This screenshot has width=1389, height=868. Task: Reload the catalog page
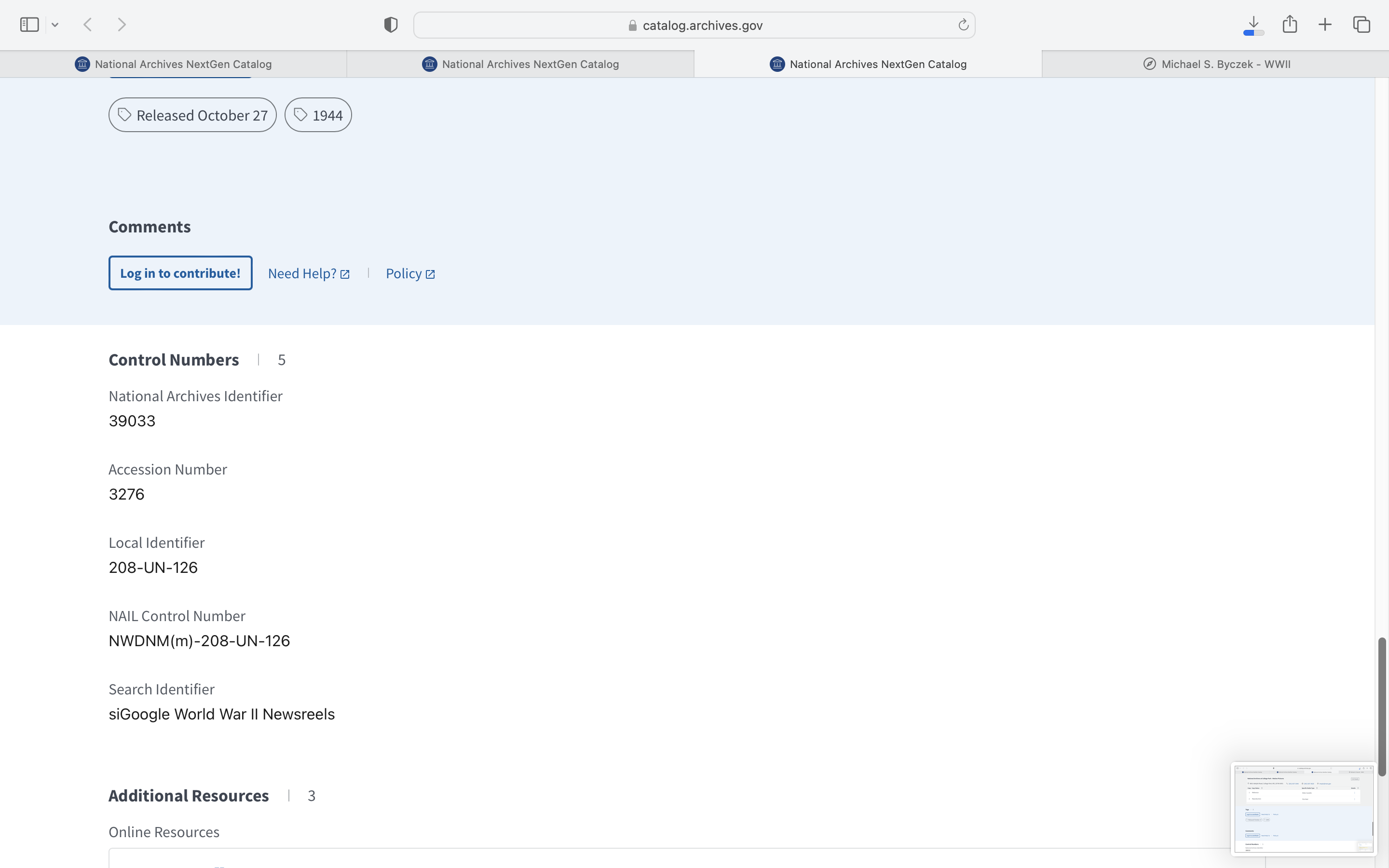963,25
